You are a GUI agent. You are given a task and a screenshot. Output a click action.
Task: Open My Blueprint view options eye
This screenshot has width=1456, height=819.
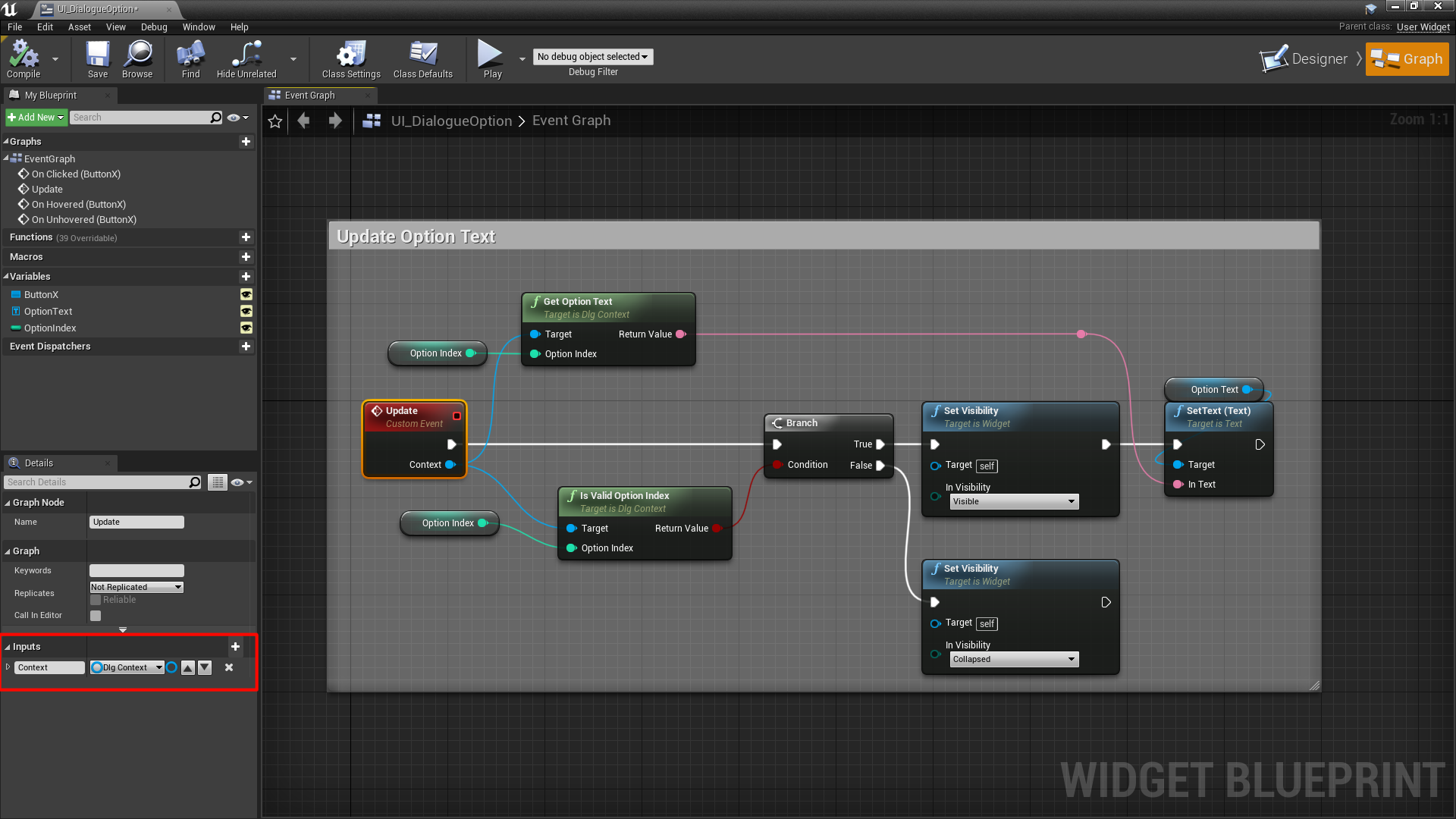point(238,118)
